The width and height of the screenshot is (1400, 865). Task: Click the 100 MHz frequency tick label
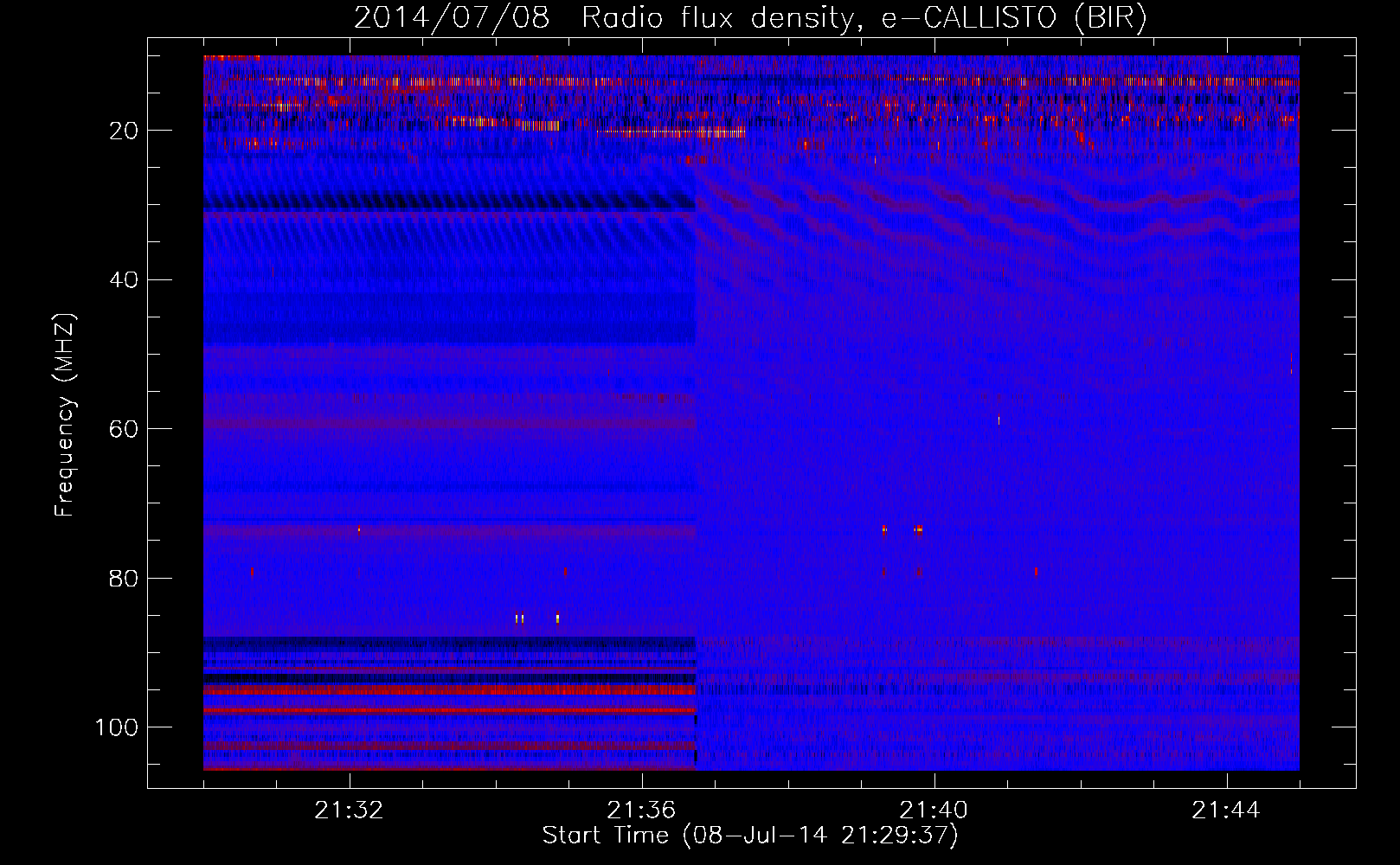tap(117, 727)
